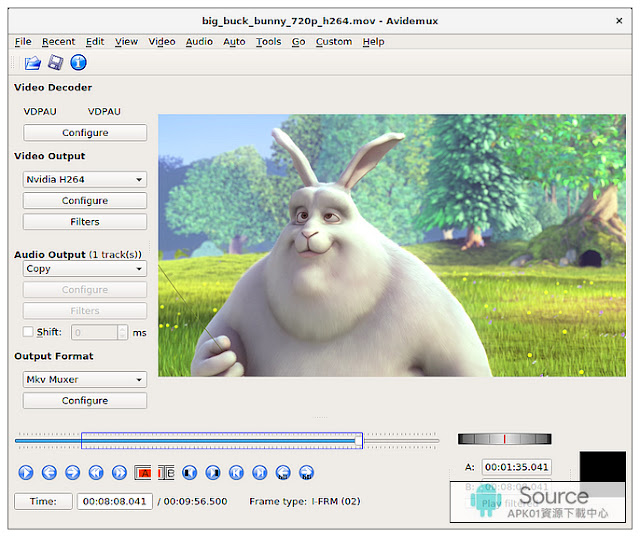The width and height of the screenshot is (640, 537).
Task: Open video Filters under Video Output
Action: pyautogui.click(x=85, y=222)
